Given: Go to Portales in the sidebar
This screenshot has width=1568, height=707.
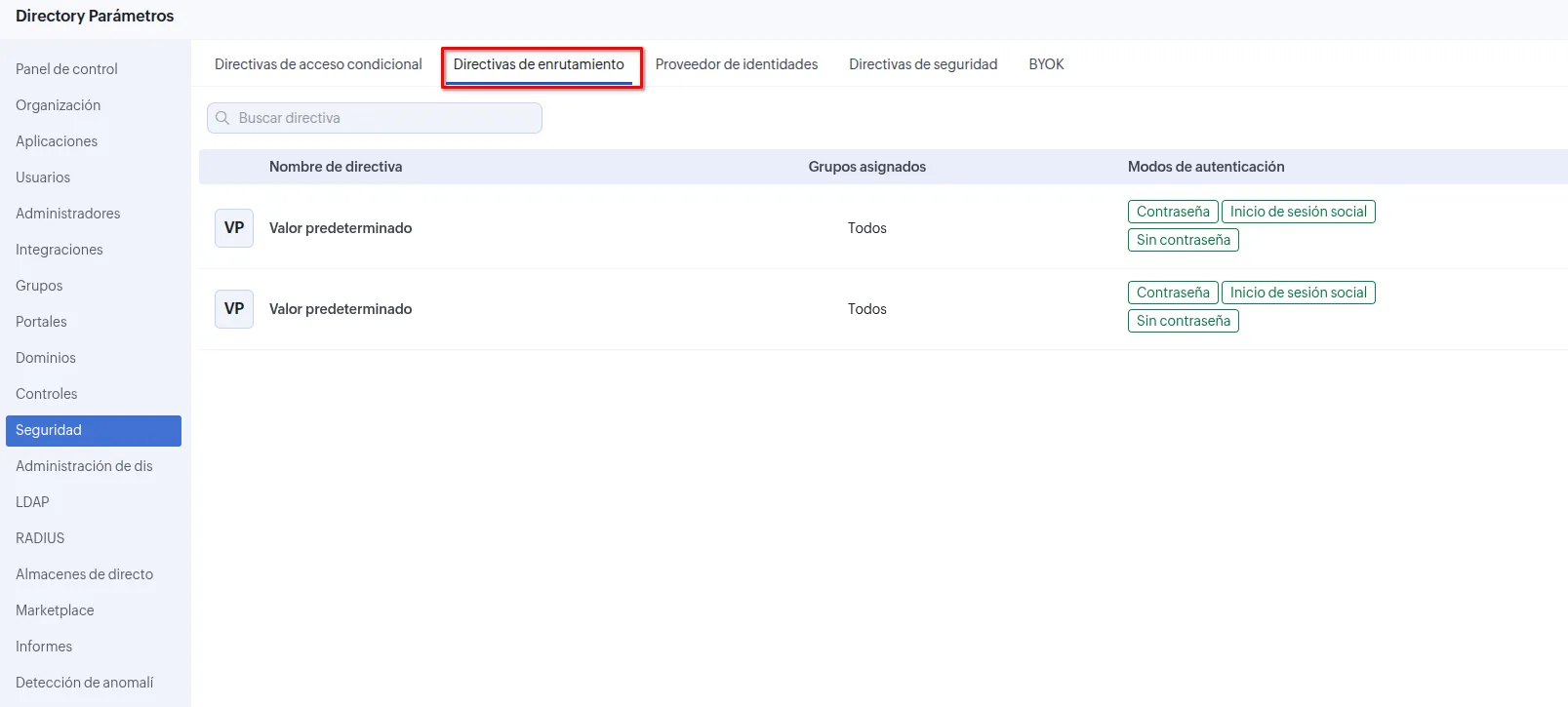Looking at the screenshot, I should (41, 322).
